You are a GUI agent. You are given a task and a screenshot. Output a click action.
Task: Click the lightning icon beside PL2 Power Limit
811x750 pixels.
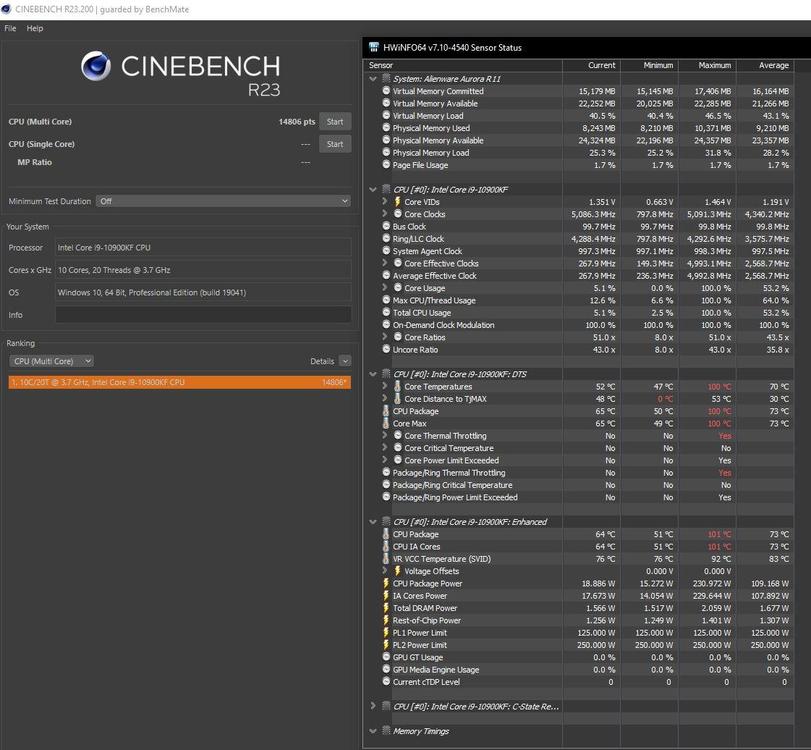coord(386,645)
